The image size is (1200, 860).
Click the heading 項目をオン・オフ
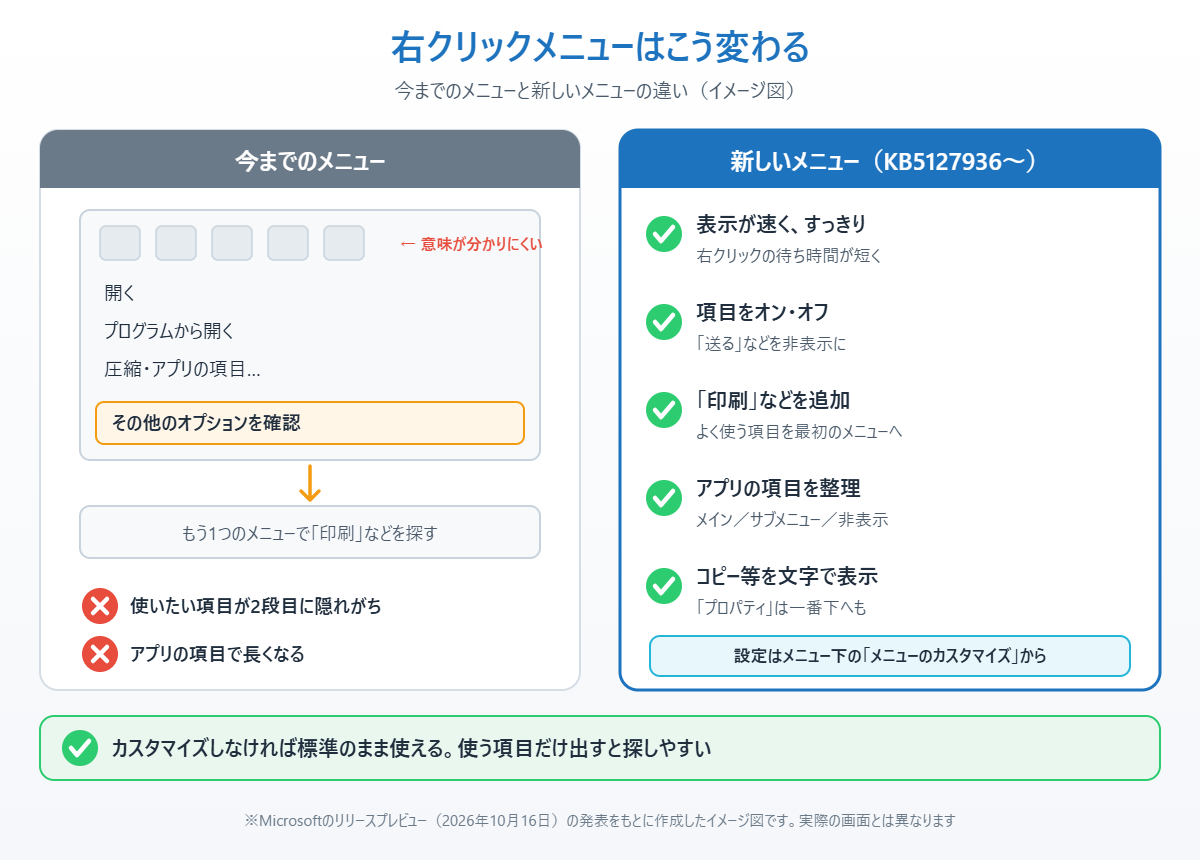[762, 312]
